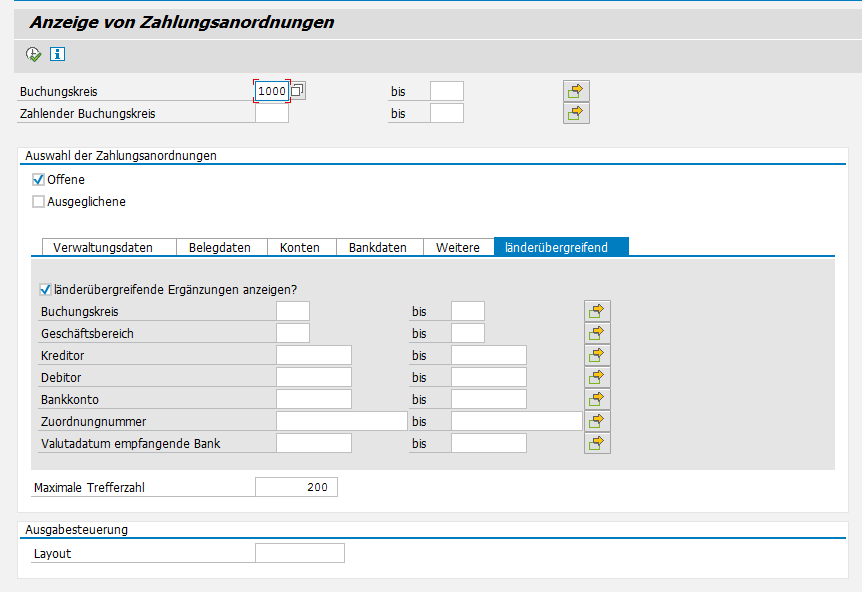
Task: Toggle länderübergreifende Ergänzungen anzeigen checkbox
Action: (x=45, y=290)
